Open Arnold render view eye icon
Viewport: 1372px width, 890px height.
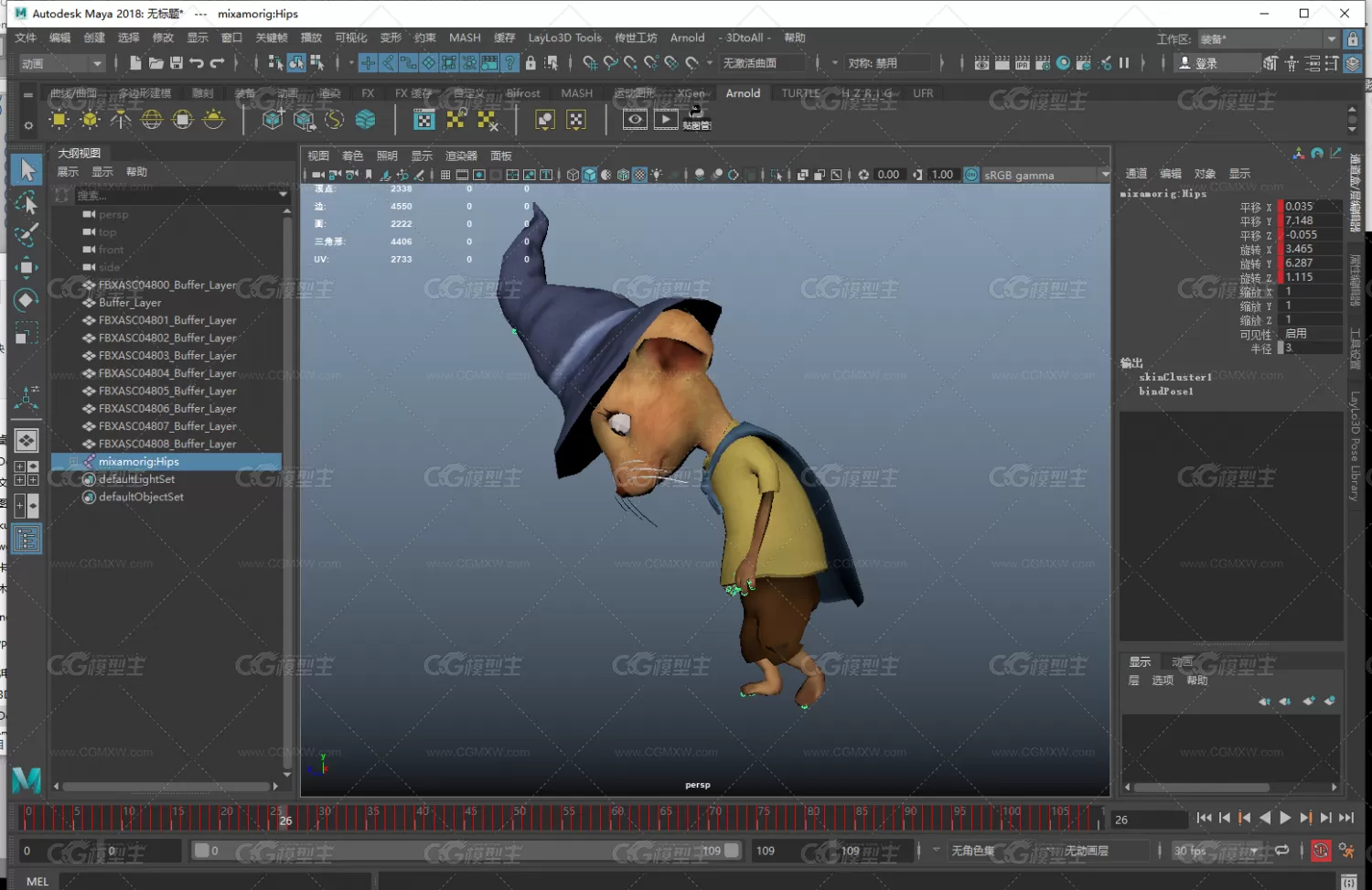click(635, 120)
